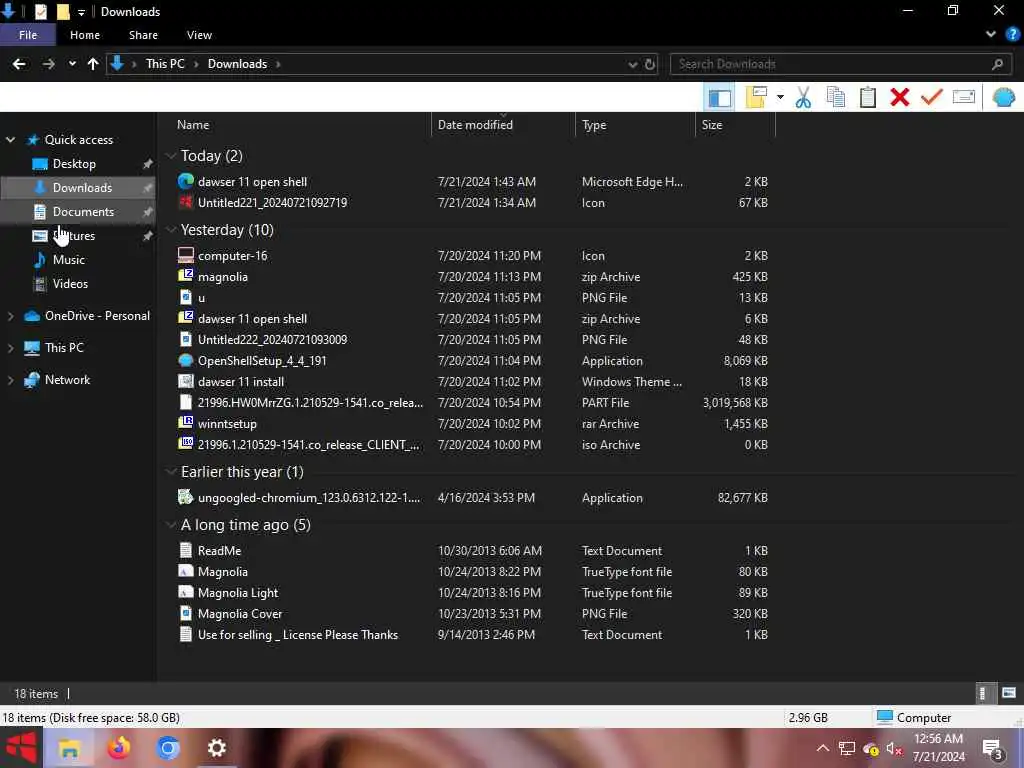Collapse the Quick access tree node
The image size is (1024, 768).
click(x=10, y=140)
